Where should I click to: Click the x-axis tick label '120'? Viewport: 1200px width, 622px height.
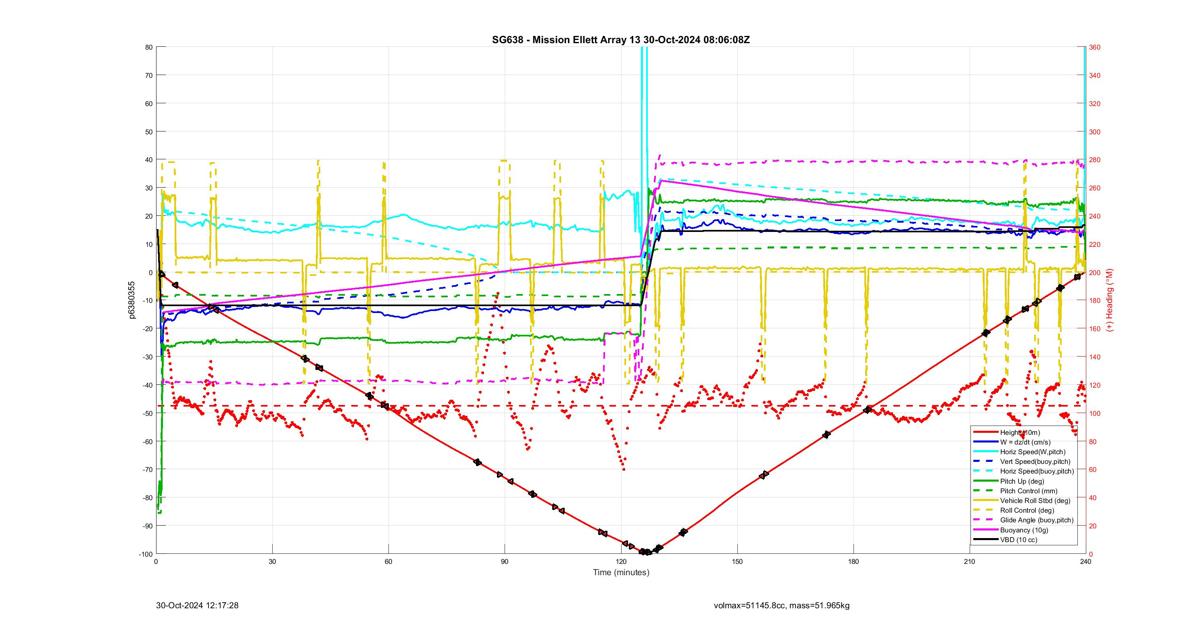[620, 562]
